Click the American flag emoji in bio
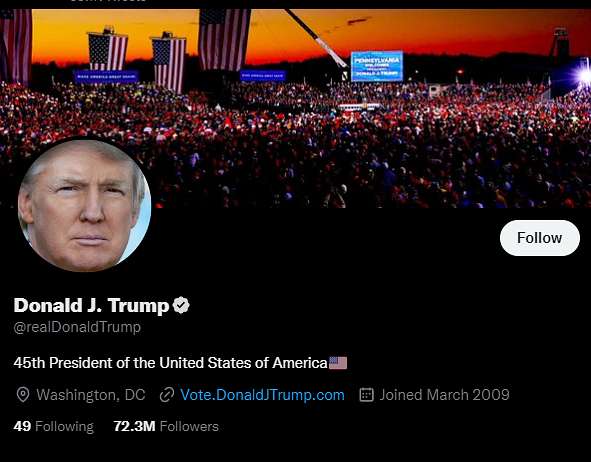Image resolution: width=591 pixels, height=462 pixels. tap(338, 363)
